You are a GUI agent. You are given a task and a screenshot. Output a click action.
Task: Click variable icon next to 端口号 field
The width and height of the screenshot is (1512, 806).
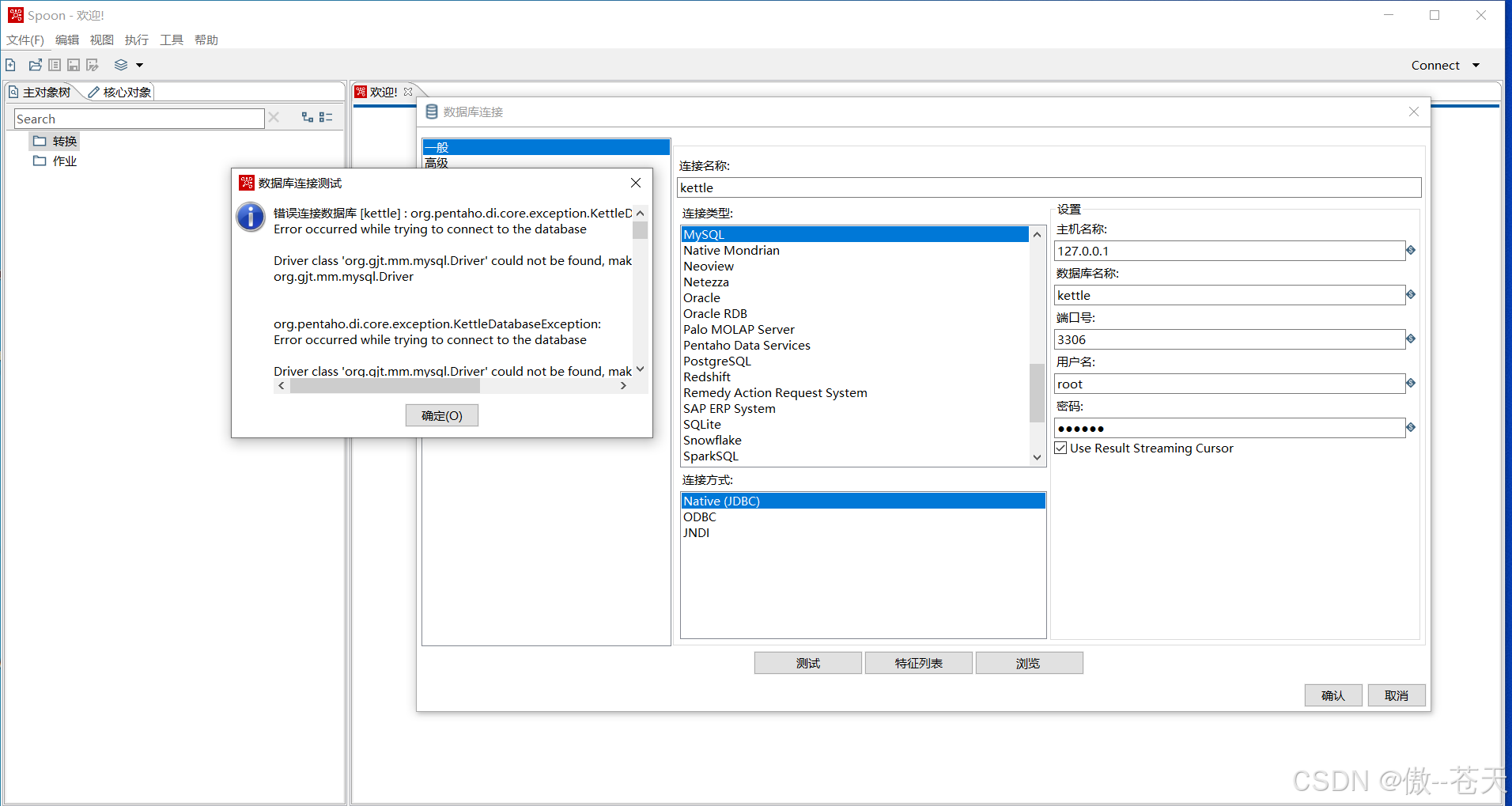coord(1411,339)
